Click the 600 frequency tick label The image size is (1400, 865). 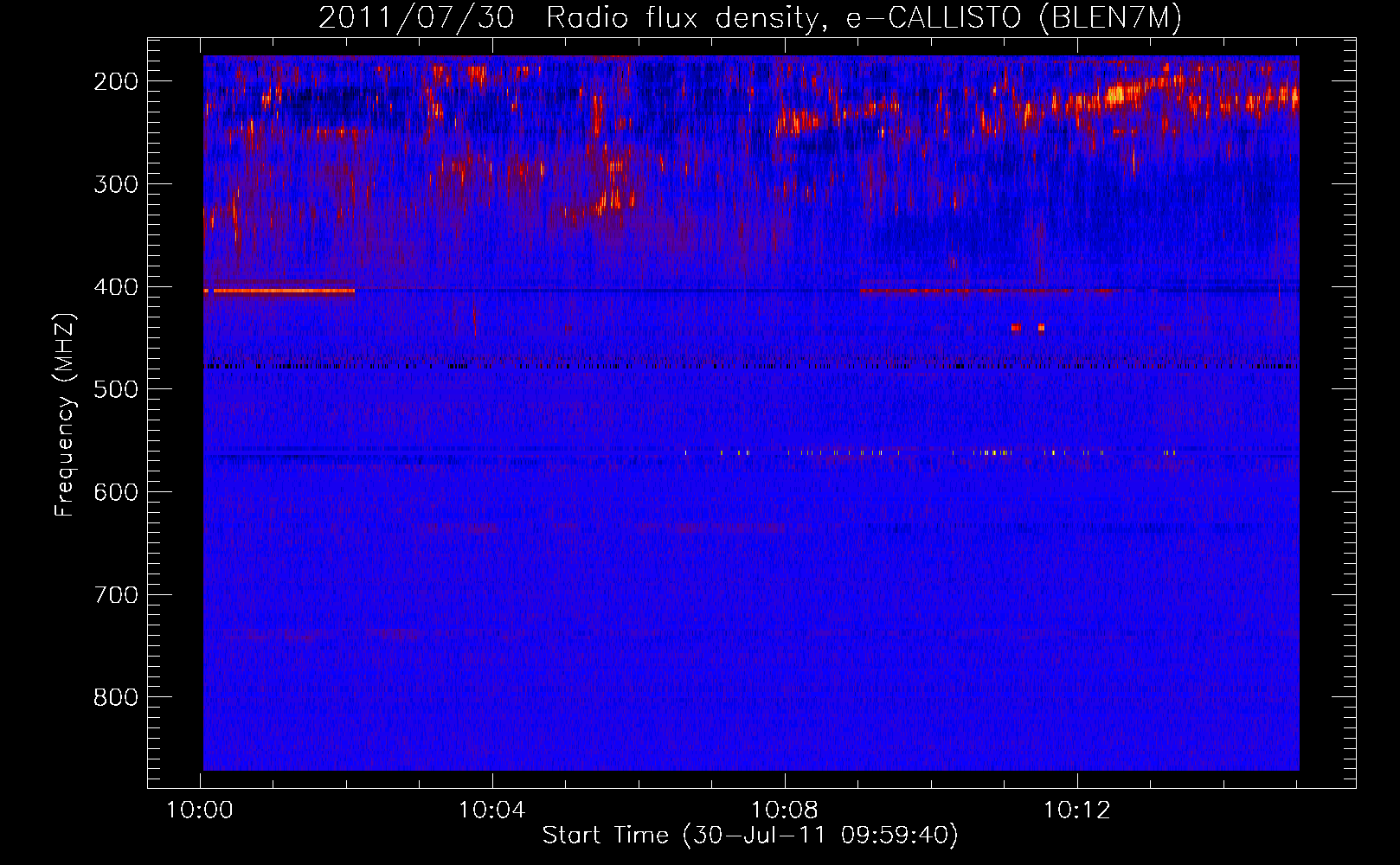116,492
